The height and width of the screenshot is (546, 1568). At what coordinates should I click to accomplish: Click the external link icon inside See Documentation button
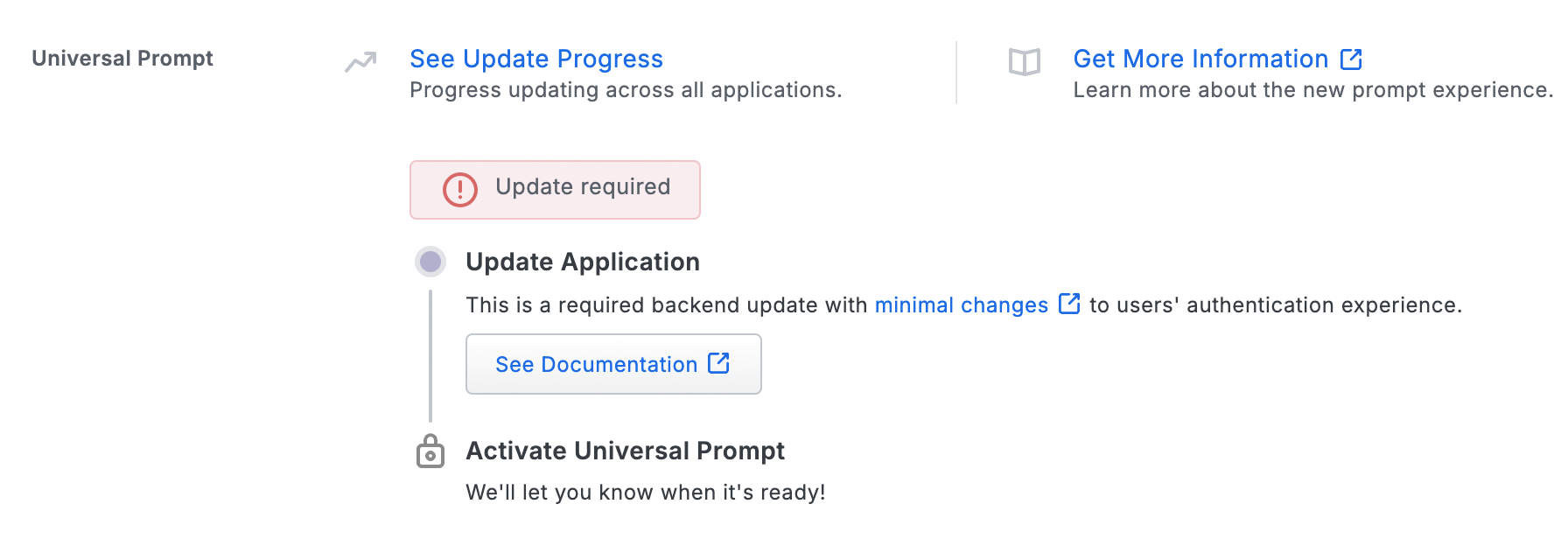pyautogui.click(x=718, y=363)
